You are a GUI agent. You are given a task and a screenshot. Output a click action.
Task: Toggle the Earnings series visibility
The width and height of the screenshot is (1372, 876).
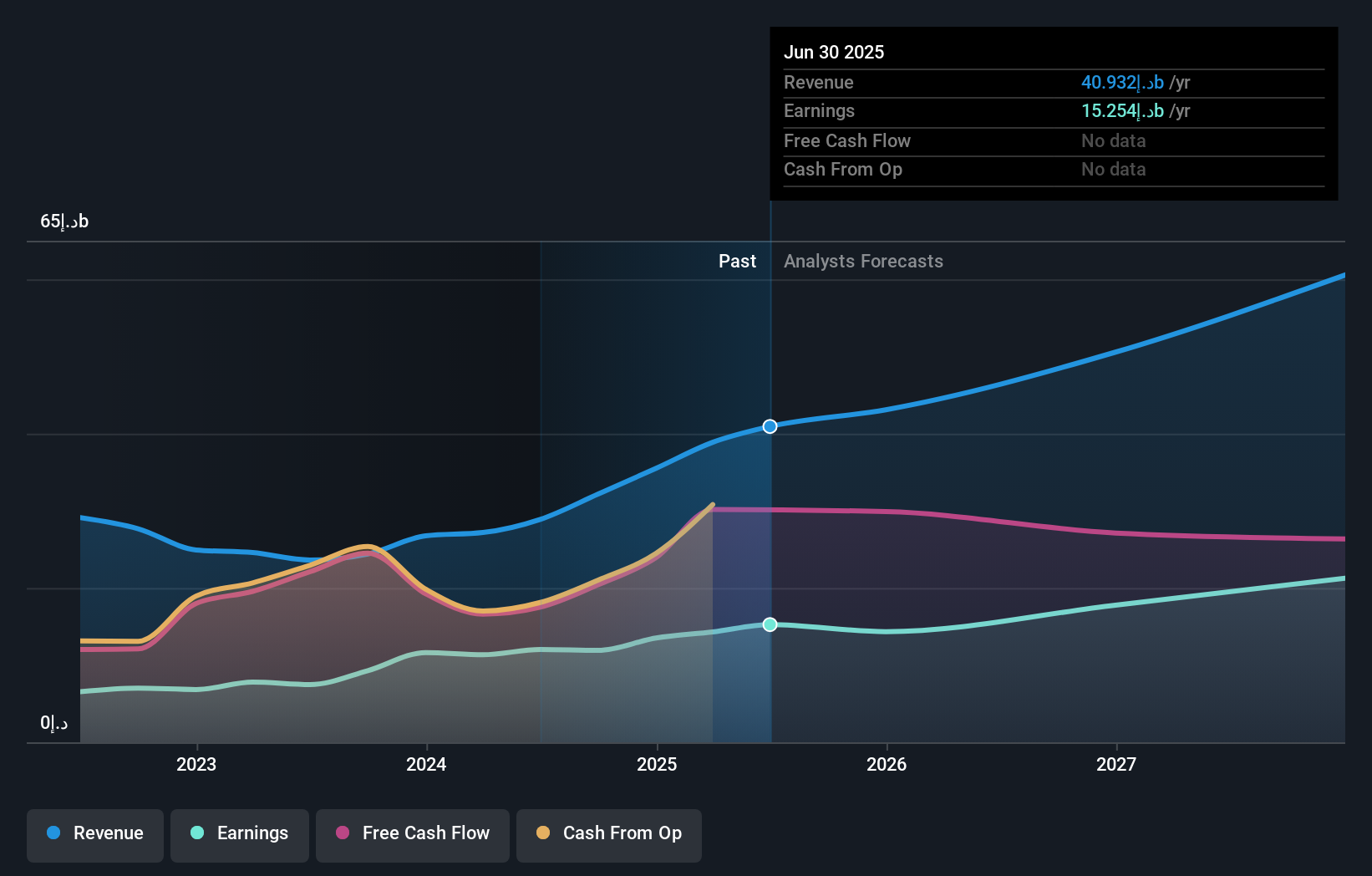(x=239, y=834)
